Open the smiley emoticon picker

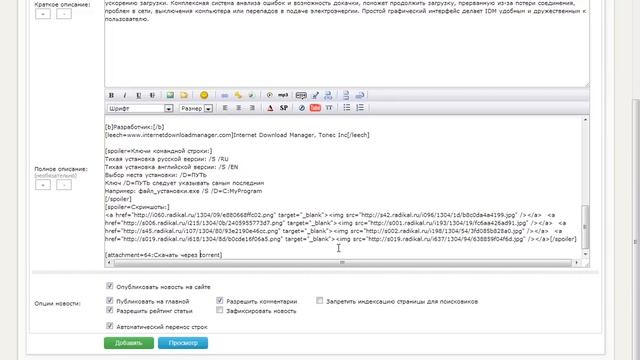coord(204,95)
